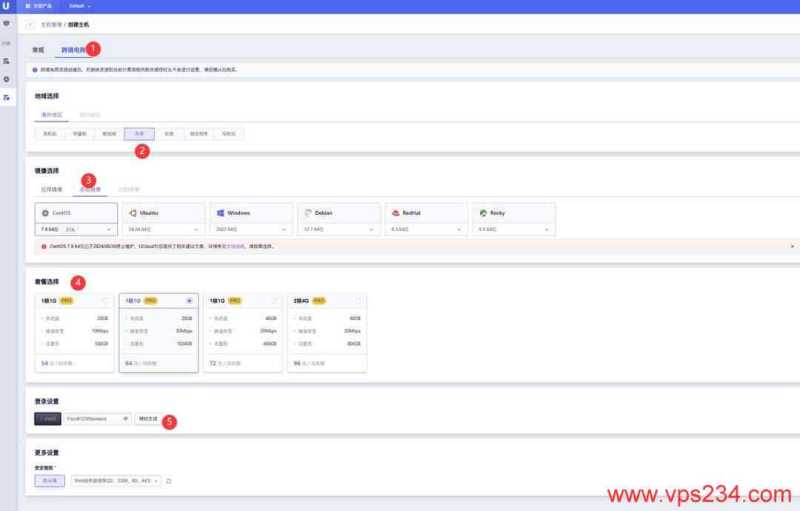Switch to the 常规 tab
Screen dimensions: 800x511
pos(38,48)
